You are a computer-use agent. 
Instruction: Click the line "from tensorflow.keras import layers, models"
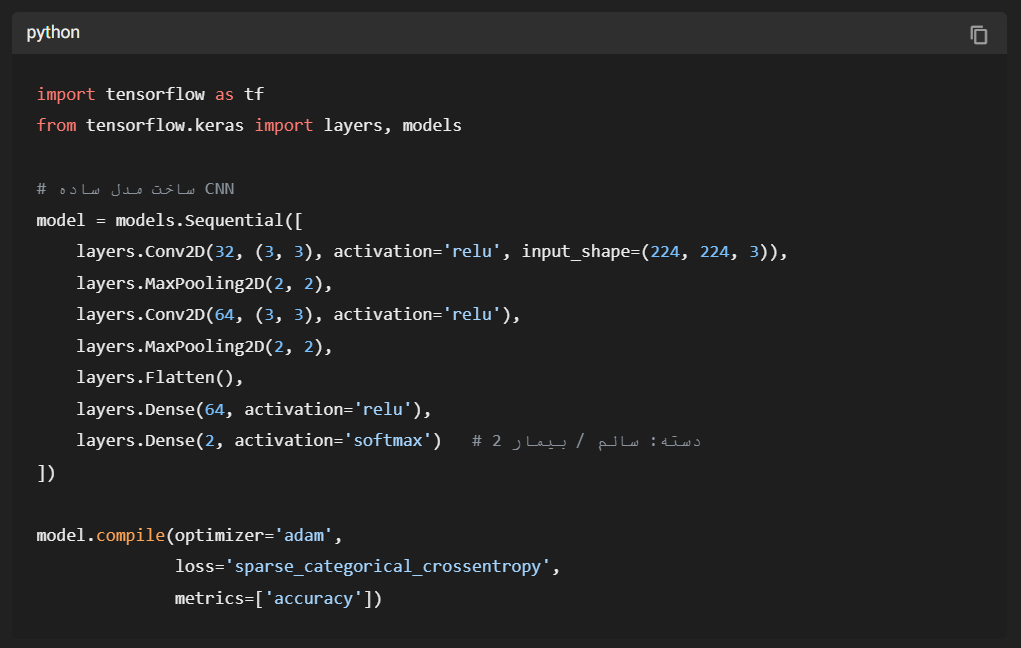tap(249, 126)
